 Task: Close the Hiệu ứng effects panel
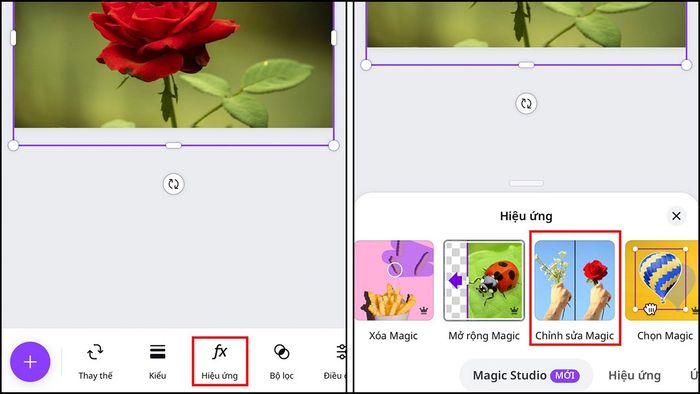pos(676,216)
